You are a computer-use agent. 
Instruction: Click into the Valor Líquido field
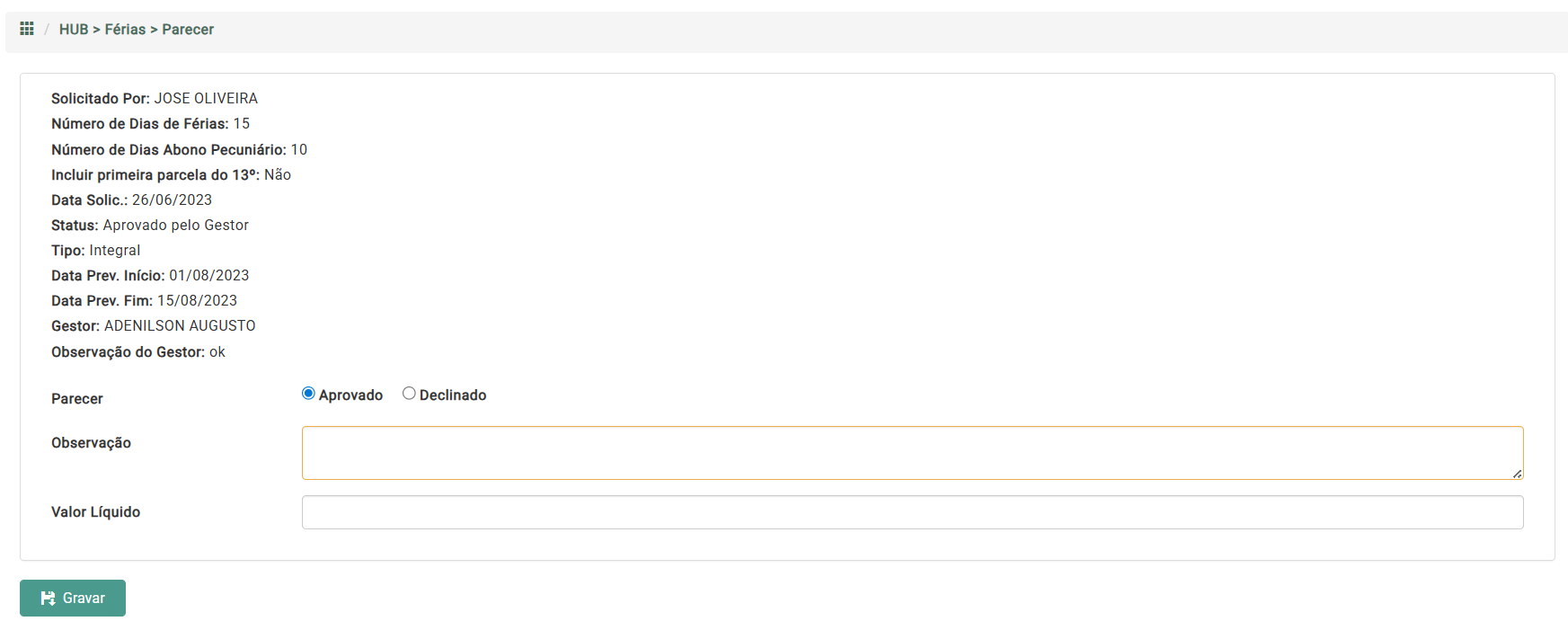911,512
